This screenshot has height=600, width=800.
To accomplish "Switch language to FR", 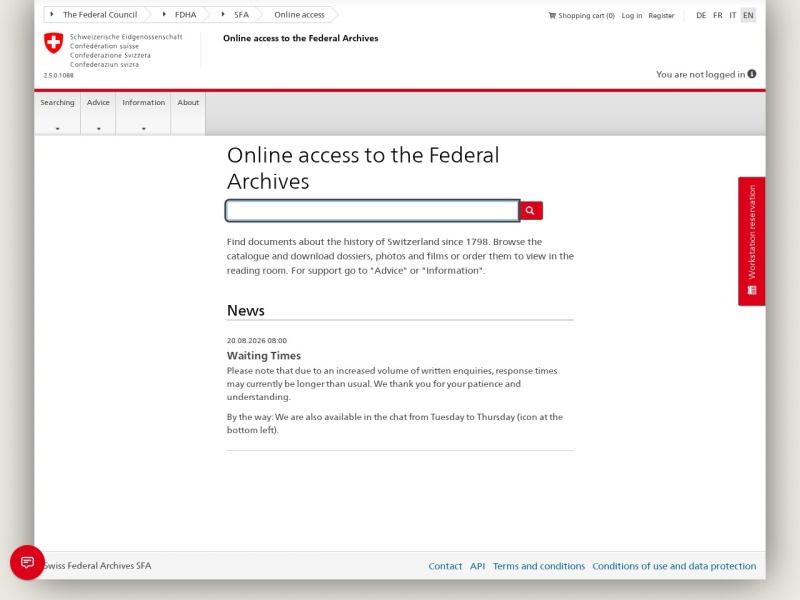I will pyautogui.click(x=717, y=15).
